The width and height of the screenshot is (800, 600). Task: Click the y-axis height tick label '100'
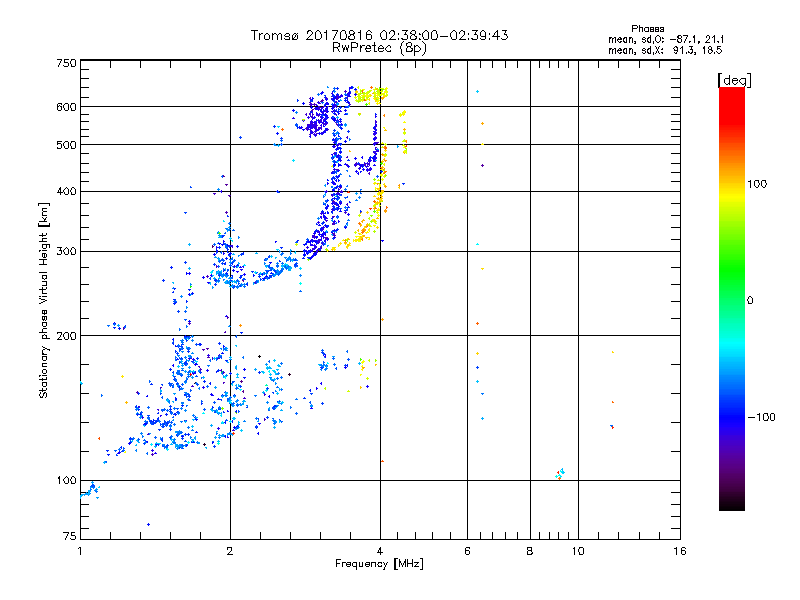(x=66, y=480)
